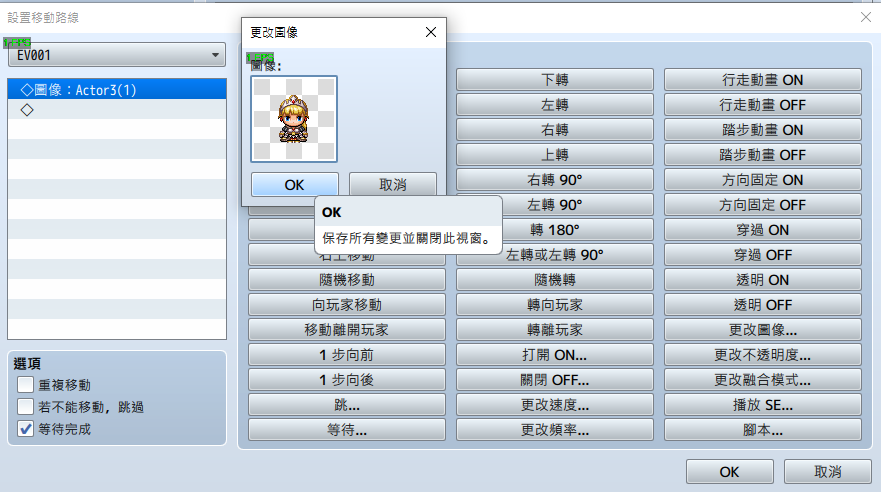Click OK in the 更改圖像 dialog
Image resolution: width=881 pixels, height=492 pixels.
click(x=294, y=185)
